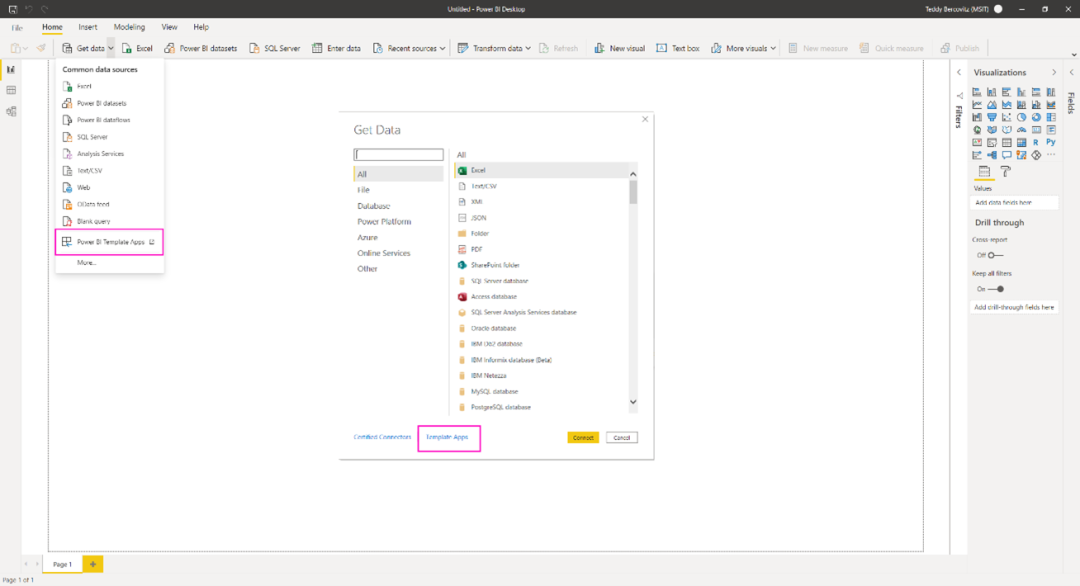Select the funnel chart visual icon

pyautogui.click(x=992, y=117)
